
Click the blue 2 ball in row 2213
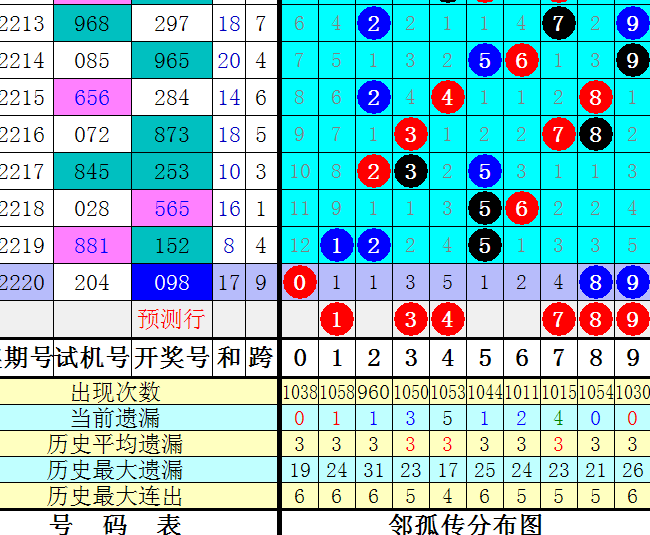pyautogui.click(x=374, y=23)
